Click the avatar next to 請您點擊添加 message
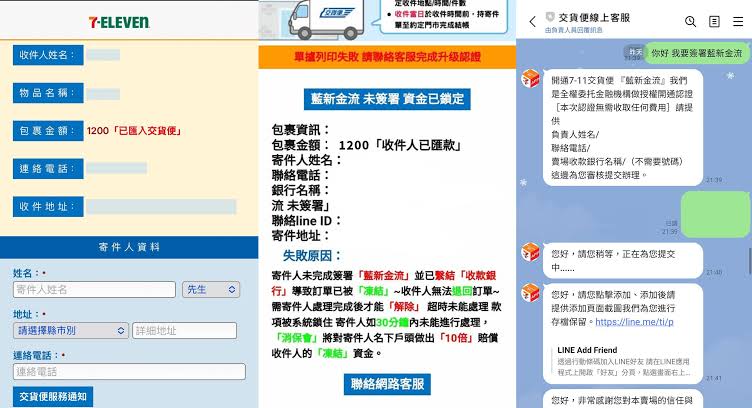752x408 pixels. coord(531,292)
